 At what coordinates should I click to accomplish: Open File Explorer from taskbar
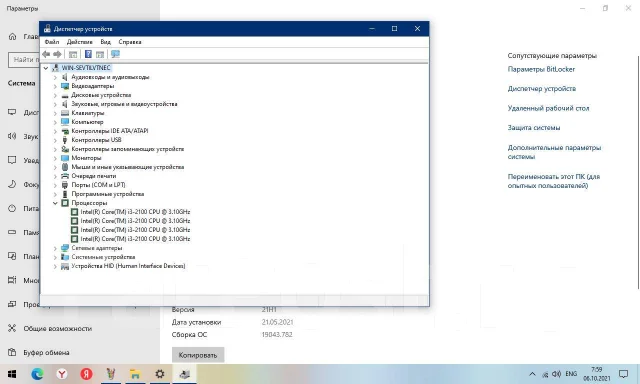click(x=135, y=374)
